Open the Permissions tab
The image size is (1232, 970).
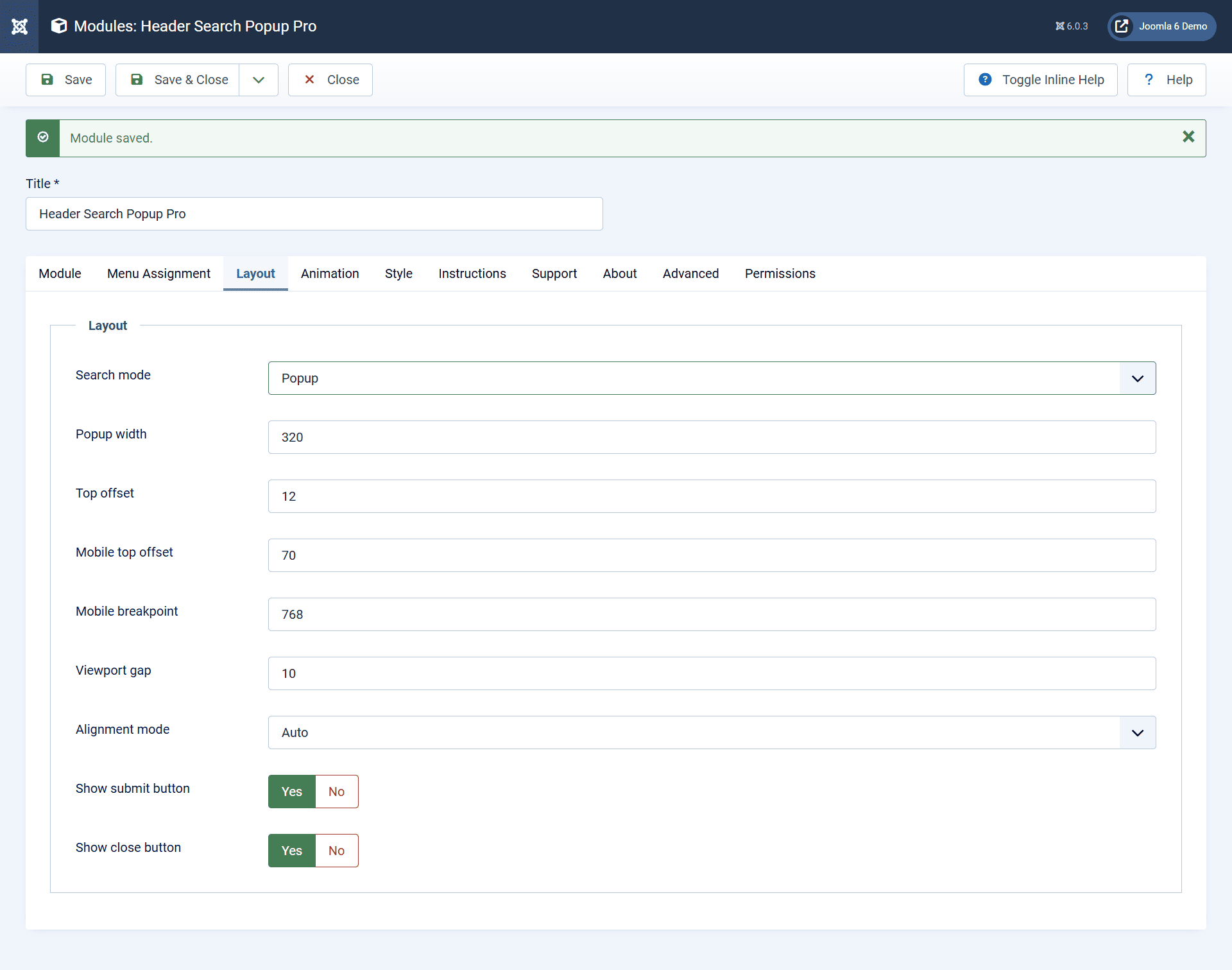tap(780, 273)
